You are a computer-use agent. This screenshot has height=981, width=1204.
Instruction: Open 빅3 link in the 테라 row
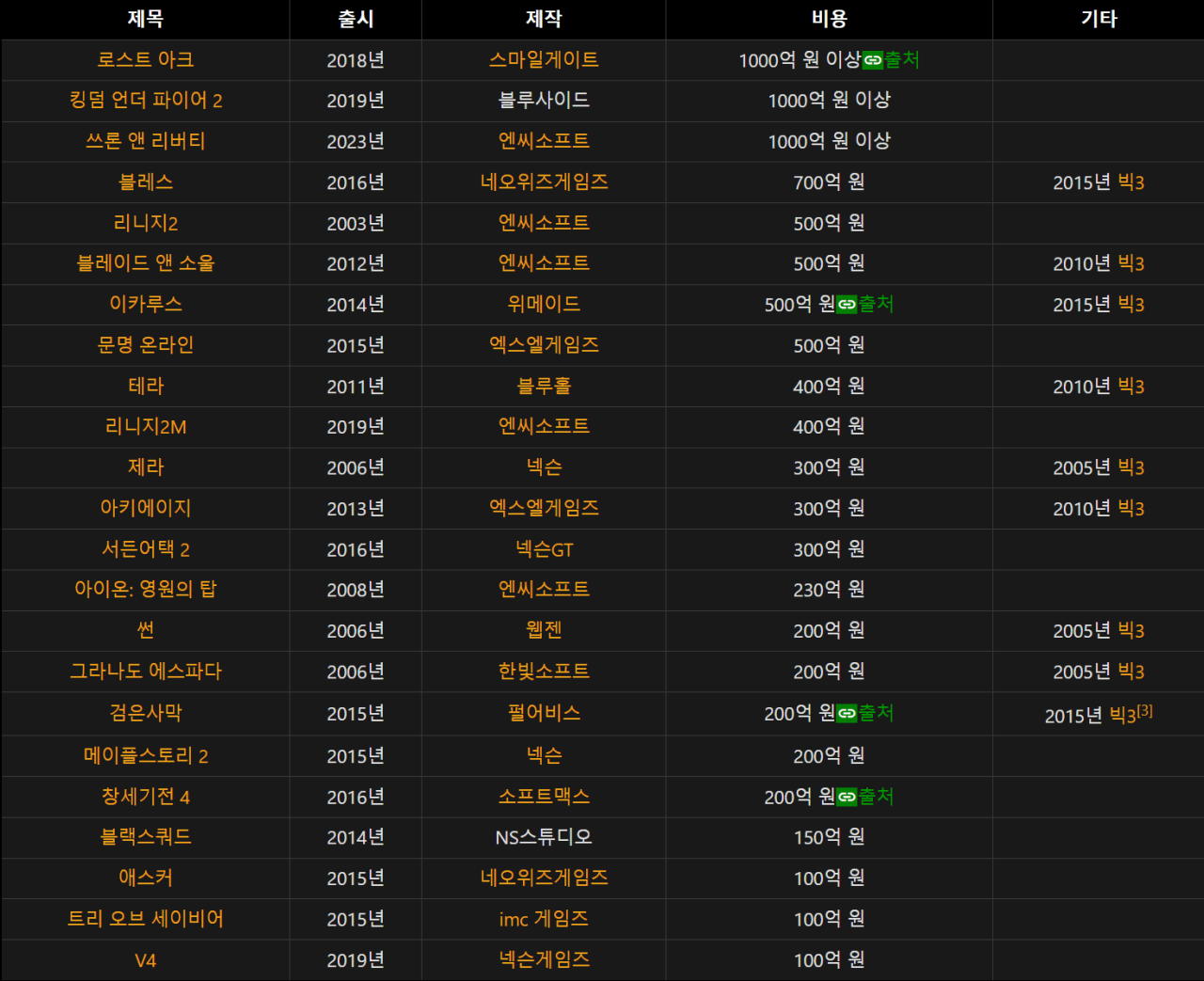click(1132, 387)
